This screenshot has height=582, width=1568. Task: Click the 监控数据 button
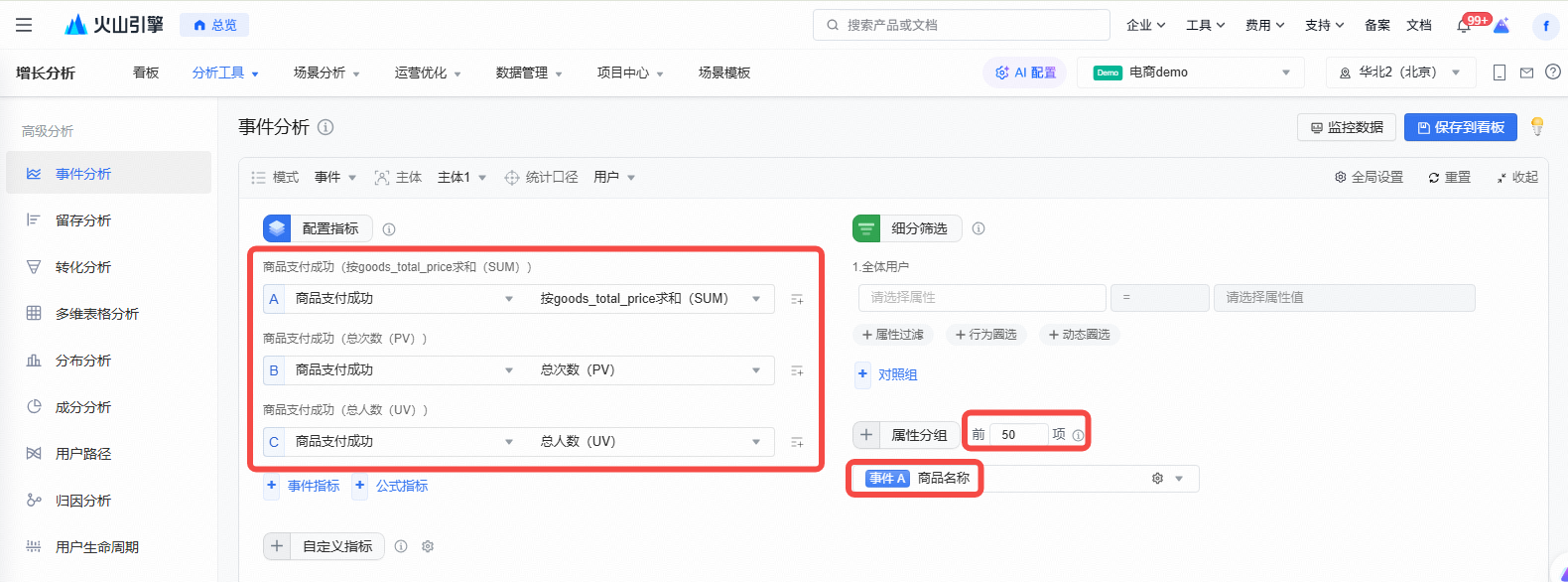[1347, 127]
